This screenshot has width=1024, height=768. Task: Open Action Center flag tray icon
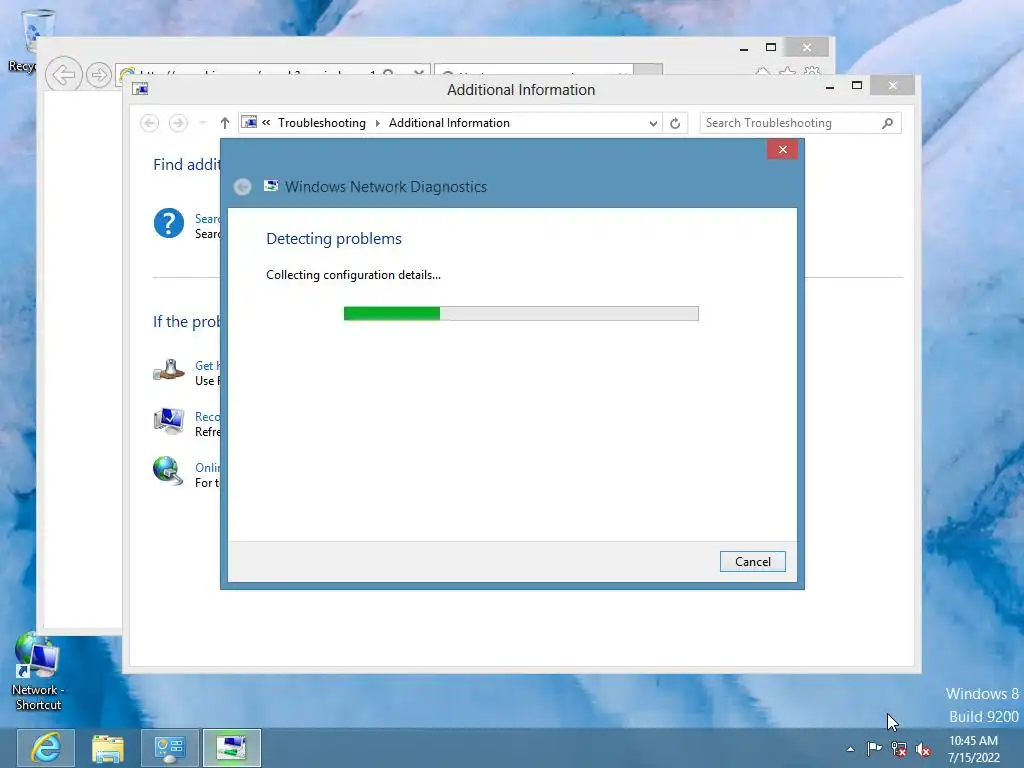(874, 749)
